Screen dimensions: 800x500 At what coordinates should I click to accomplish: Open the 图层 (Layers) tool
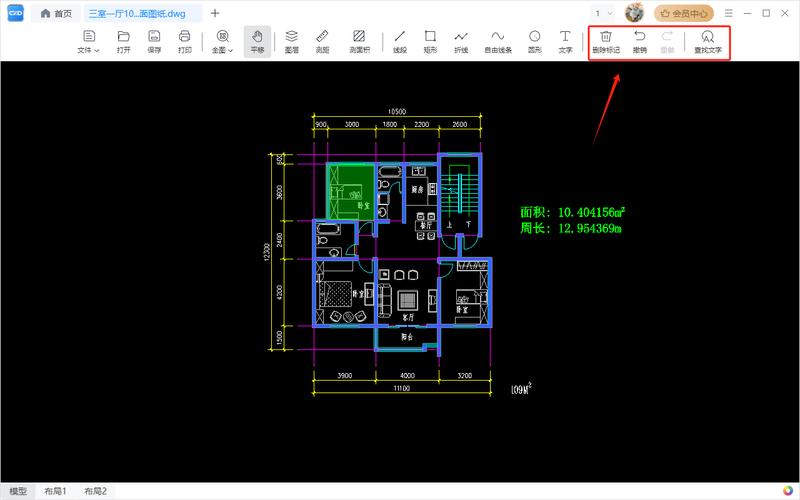(292, 41)
